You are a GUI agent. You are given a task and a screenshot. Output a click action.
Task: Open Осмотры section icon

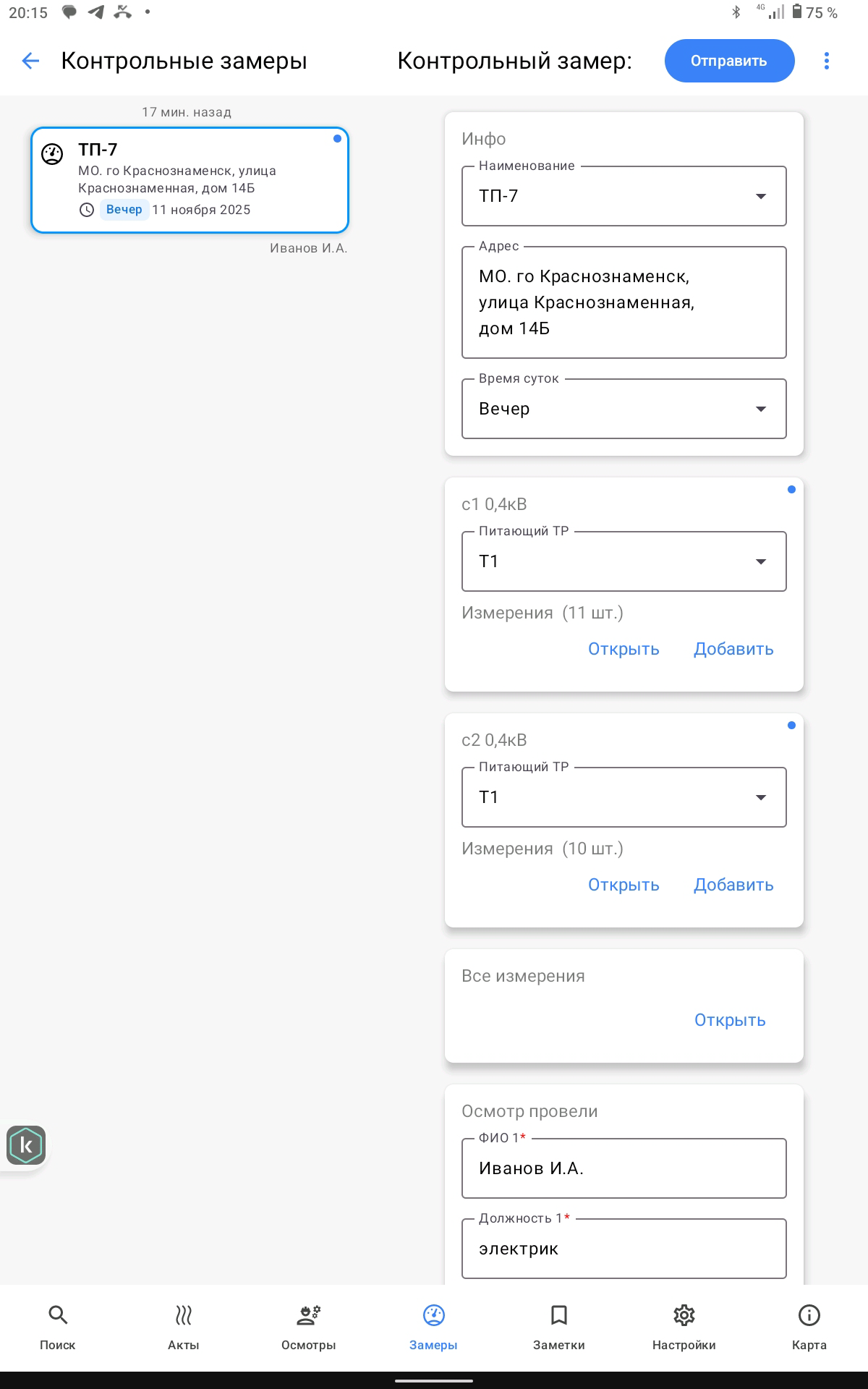click(309, 1315)
